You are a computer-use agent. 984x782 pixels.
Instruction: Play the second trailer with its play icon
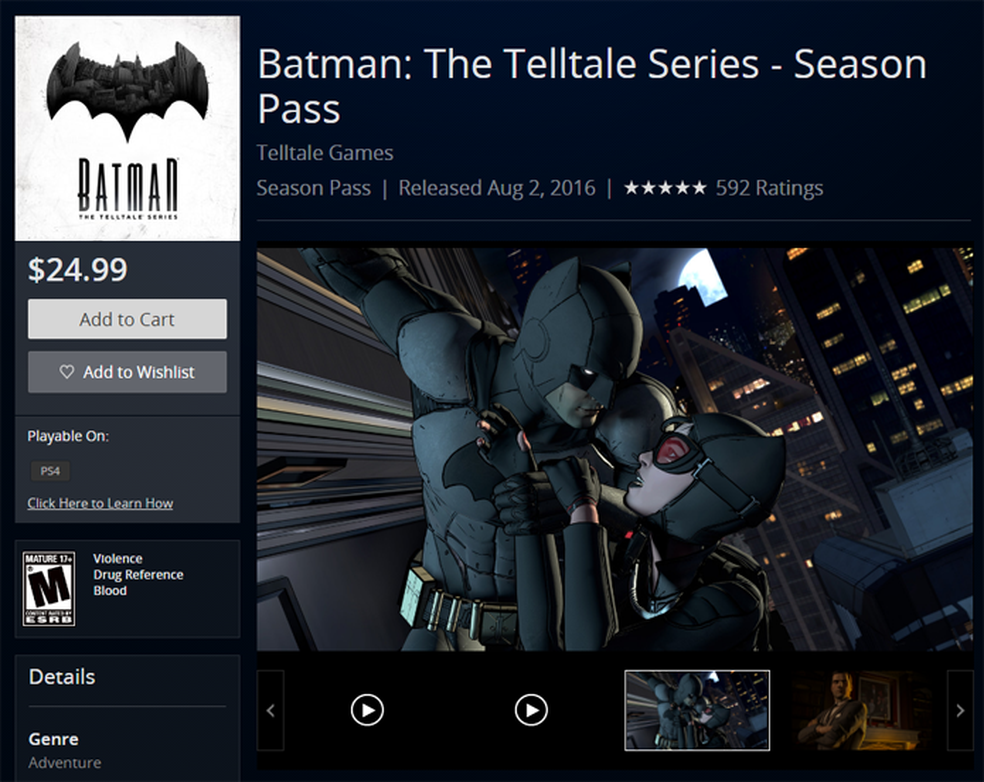click(x=531, y=710)
